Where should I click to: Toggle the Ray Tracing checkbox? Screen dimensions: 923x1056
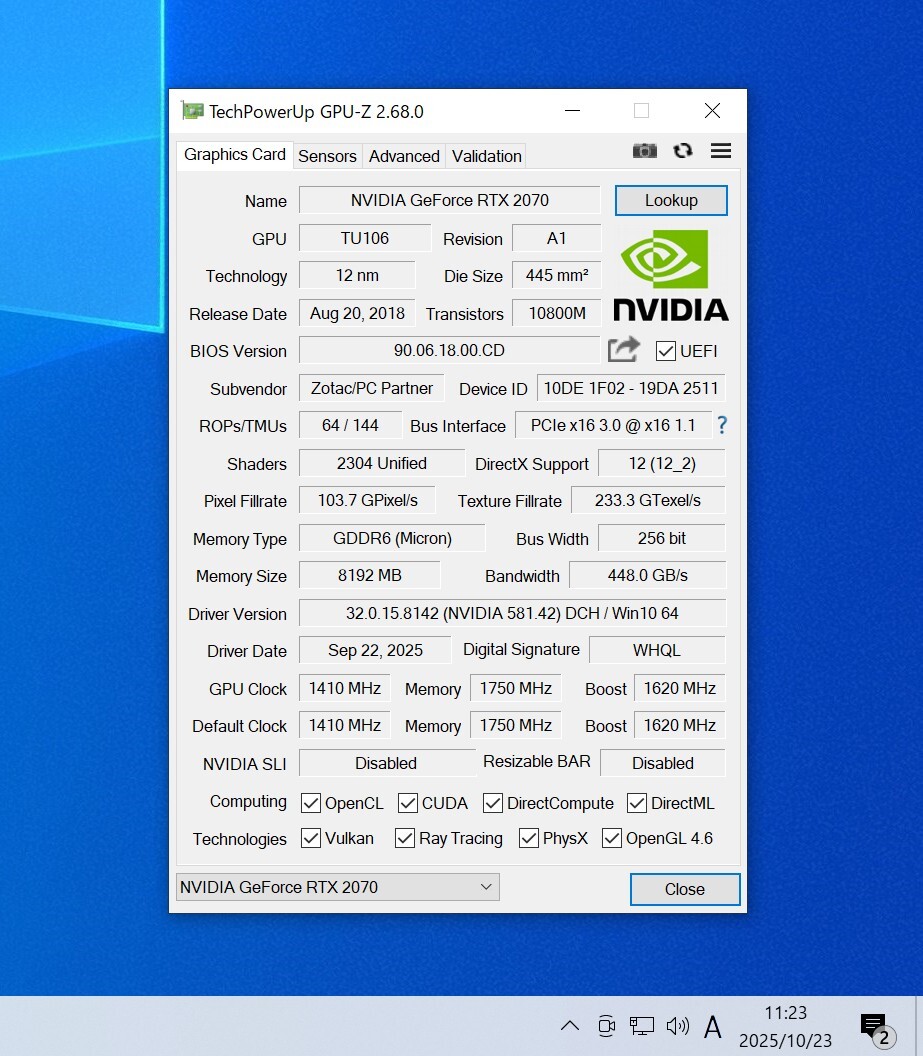pyautogui.click(x=405, y=839)
